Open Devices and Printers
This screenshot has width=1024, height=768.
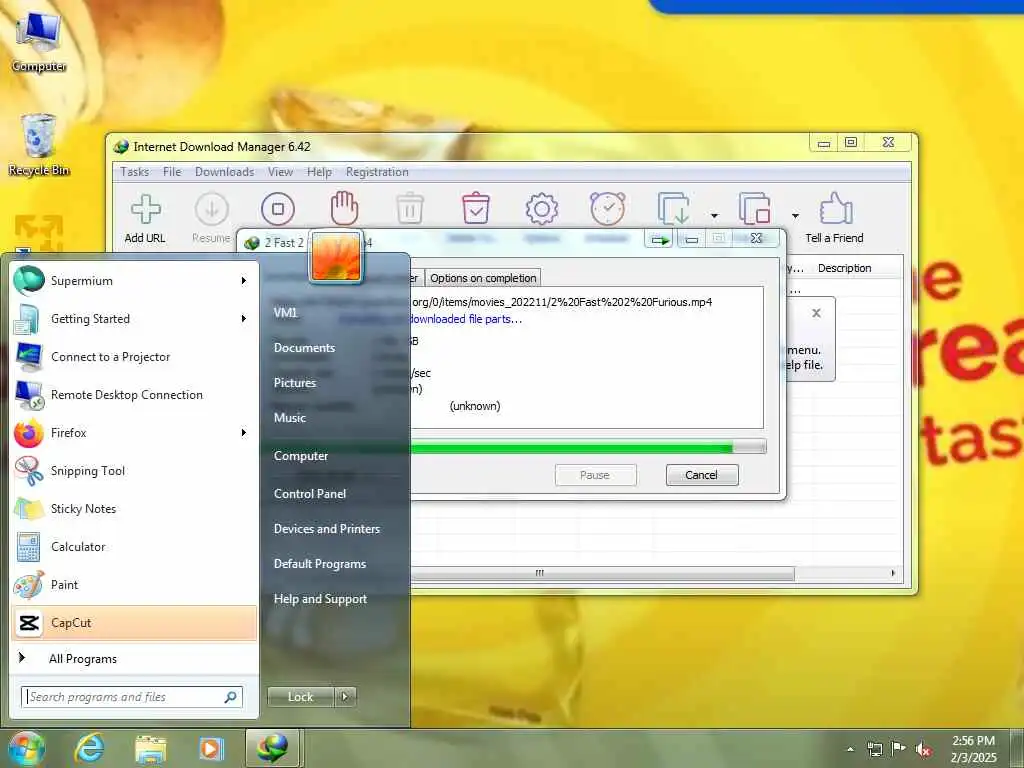[x=327, y=529]
